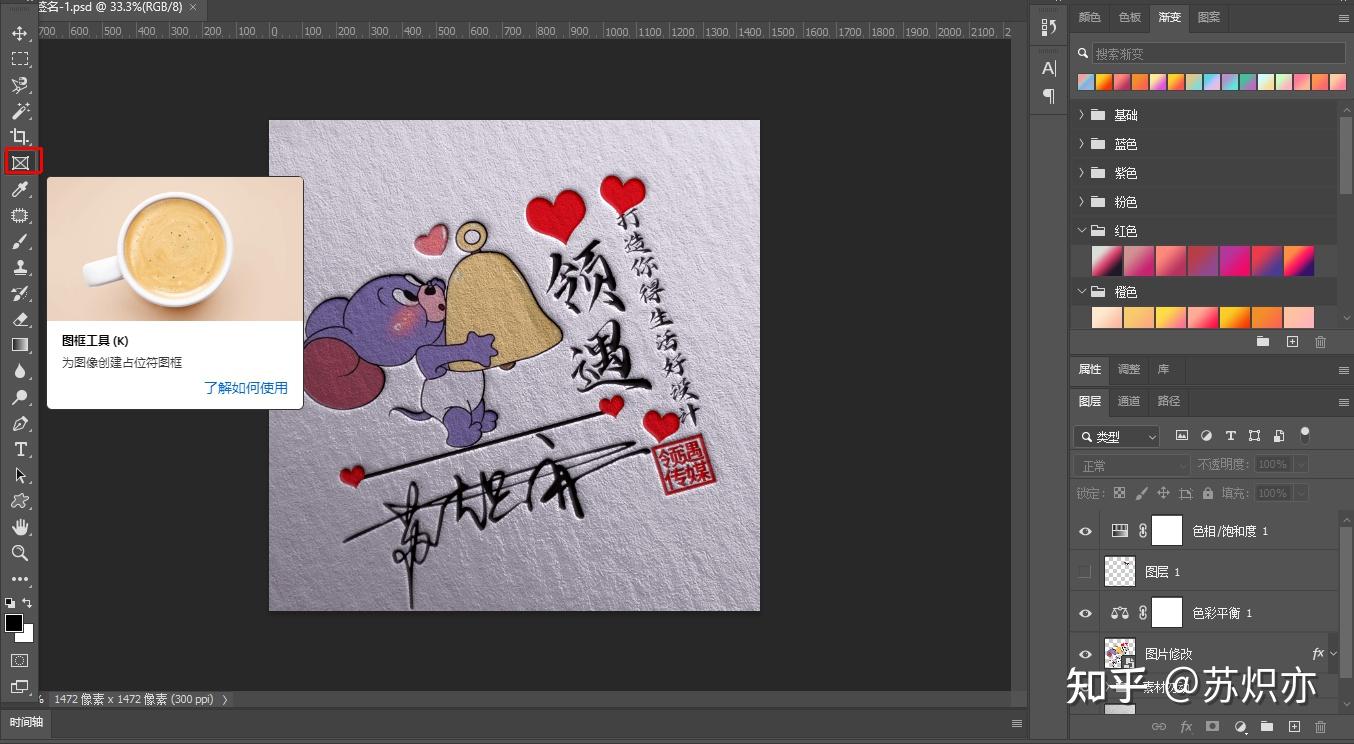Select the Eyedropper tool
The width and height of the screenshot is (1354, 744).
pos(20,189)
